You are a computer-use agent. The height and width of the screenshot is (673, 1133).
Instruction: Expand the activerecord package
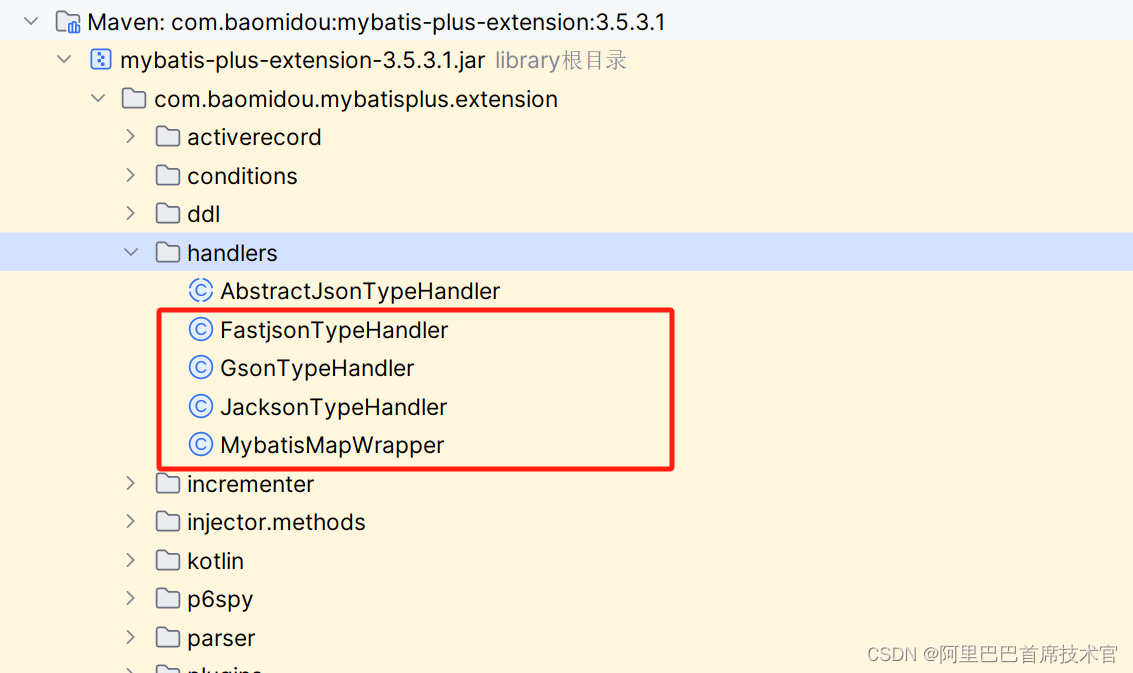130,136
